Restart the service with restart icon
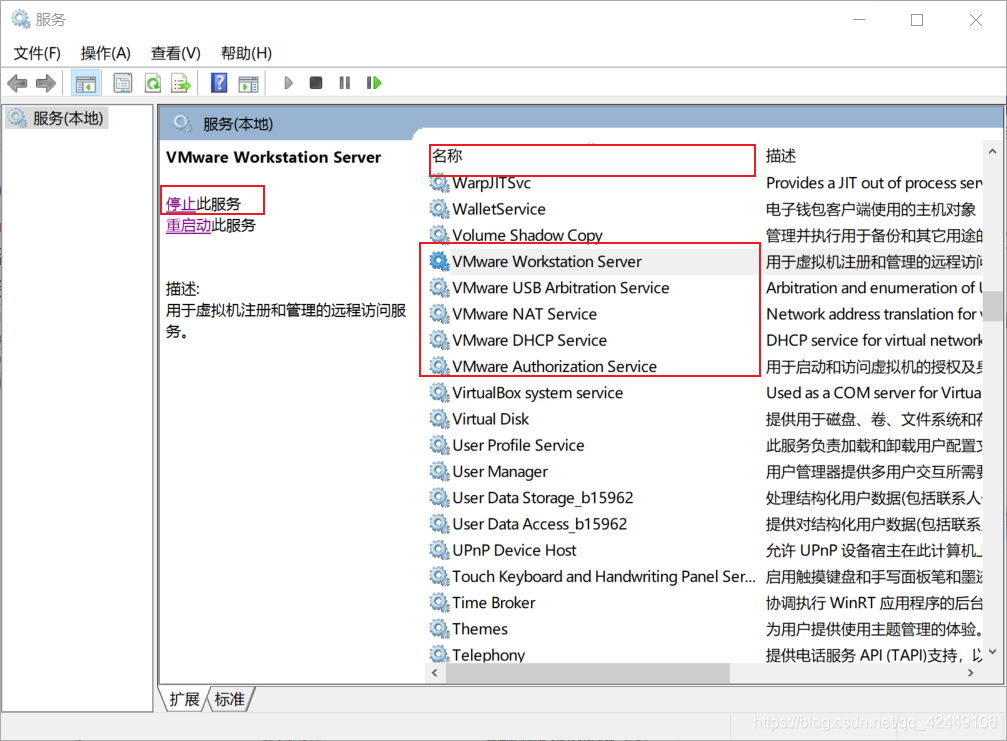Viewport: 1007px width, 741px height. (374, 83)
